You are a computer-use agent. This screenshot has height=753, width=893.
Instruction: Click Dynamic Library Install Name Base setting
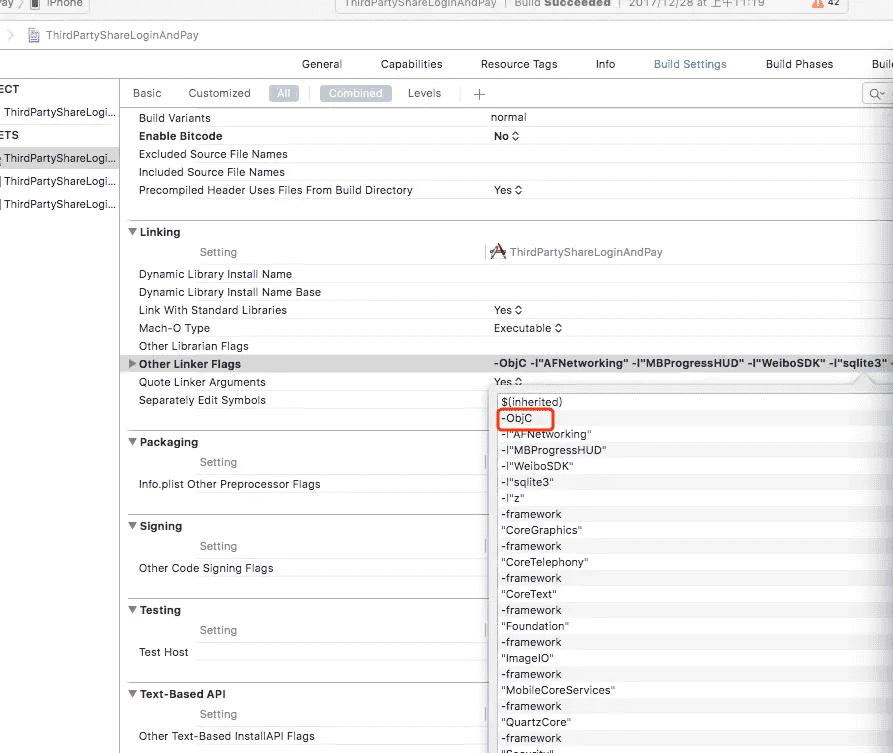click(230, 292)
